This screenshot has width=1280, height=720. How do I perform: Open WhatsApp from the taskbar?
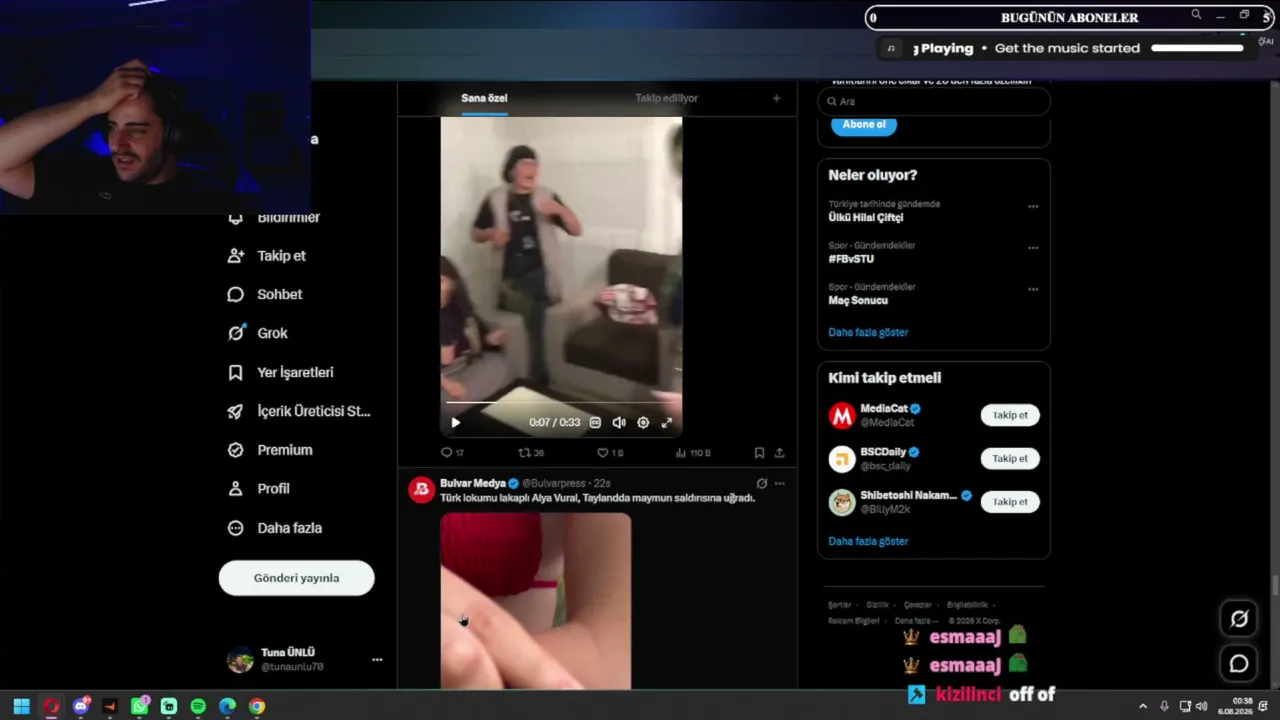click(140, 706)
